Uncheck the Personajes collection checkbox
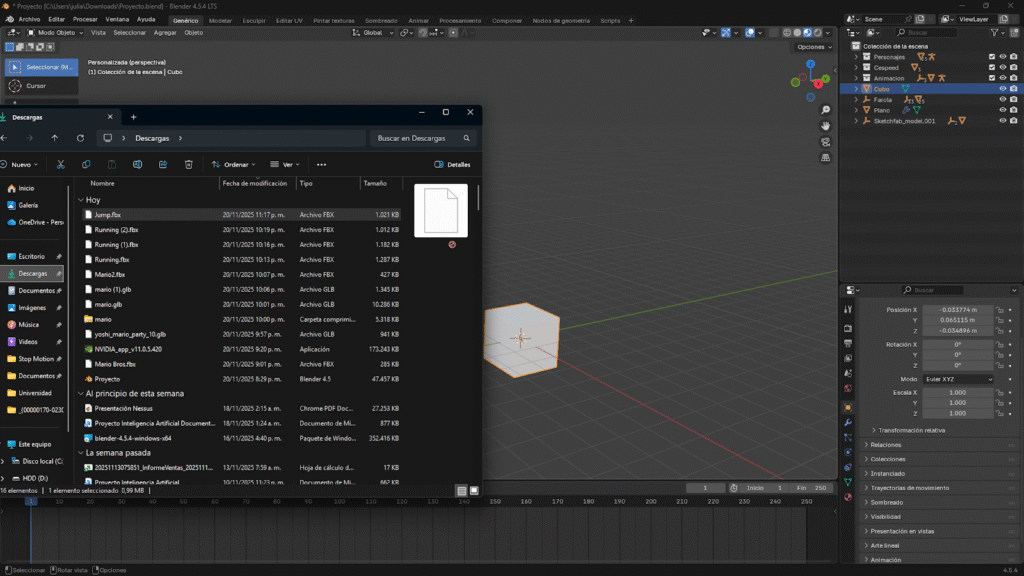The width and height of the screenshot is (1024, 576). click(x=991, y=57)
